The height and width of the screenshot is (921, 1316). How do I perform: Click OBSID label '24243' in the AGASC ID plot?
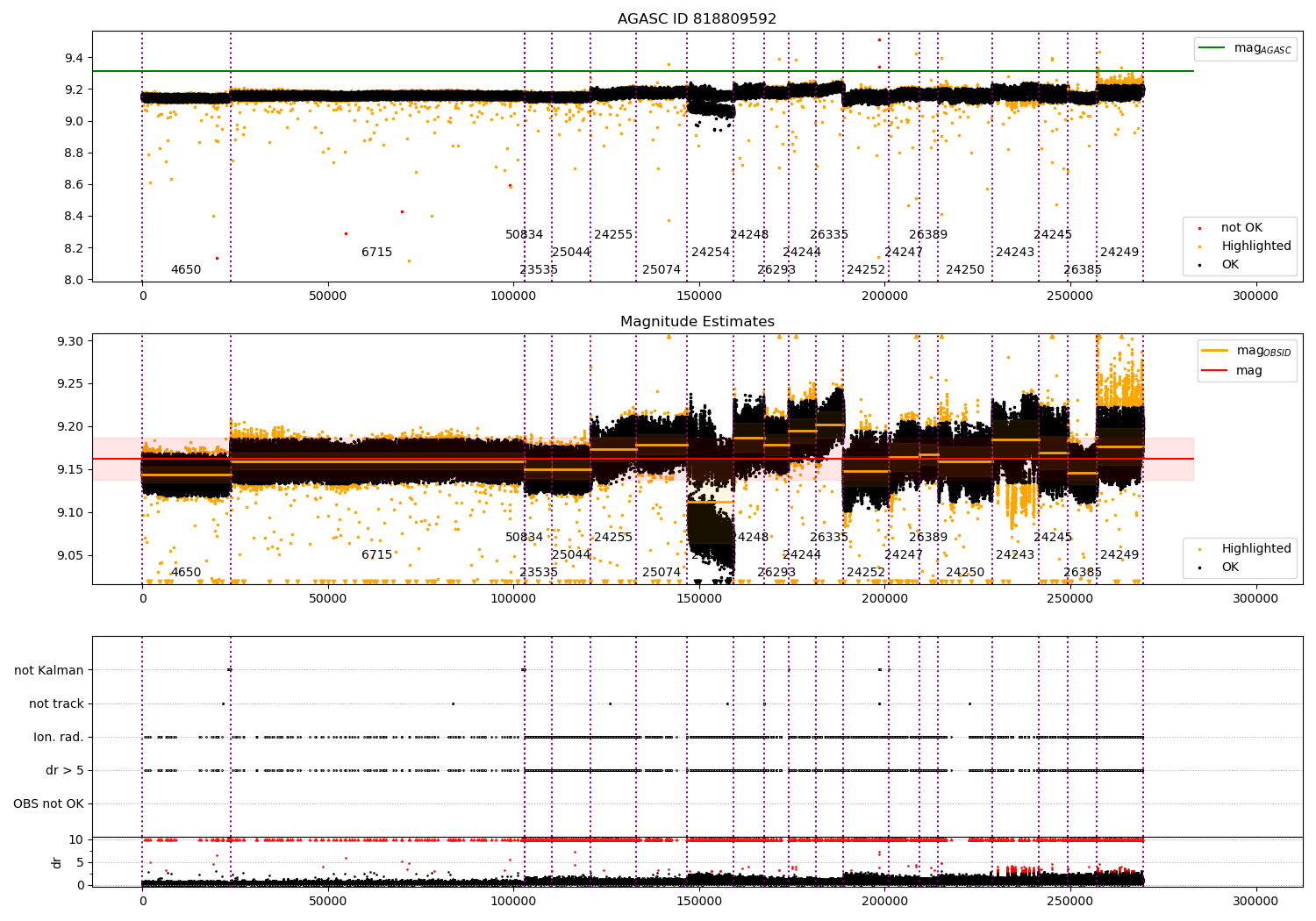[1015, 253]
